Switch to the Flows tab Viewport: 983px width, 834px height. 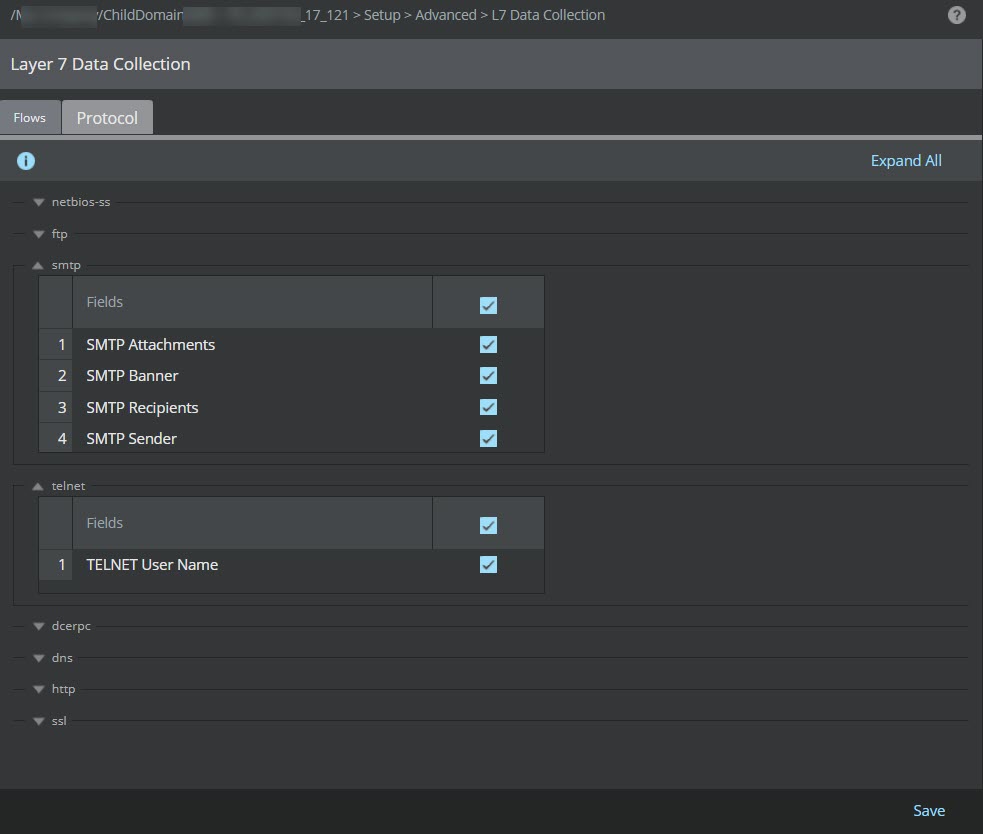[x=30, y=117]
